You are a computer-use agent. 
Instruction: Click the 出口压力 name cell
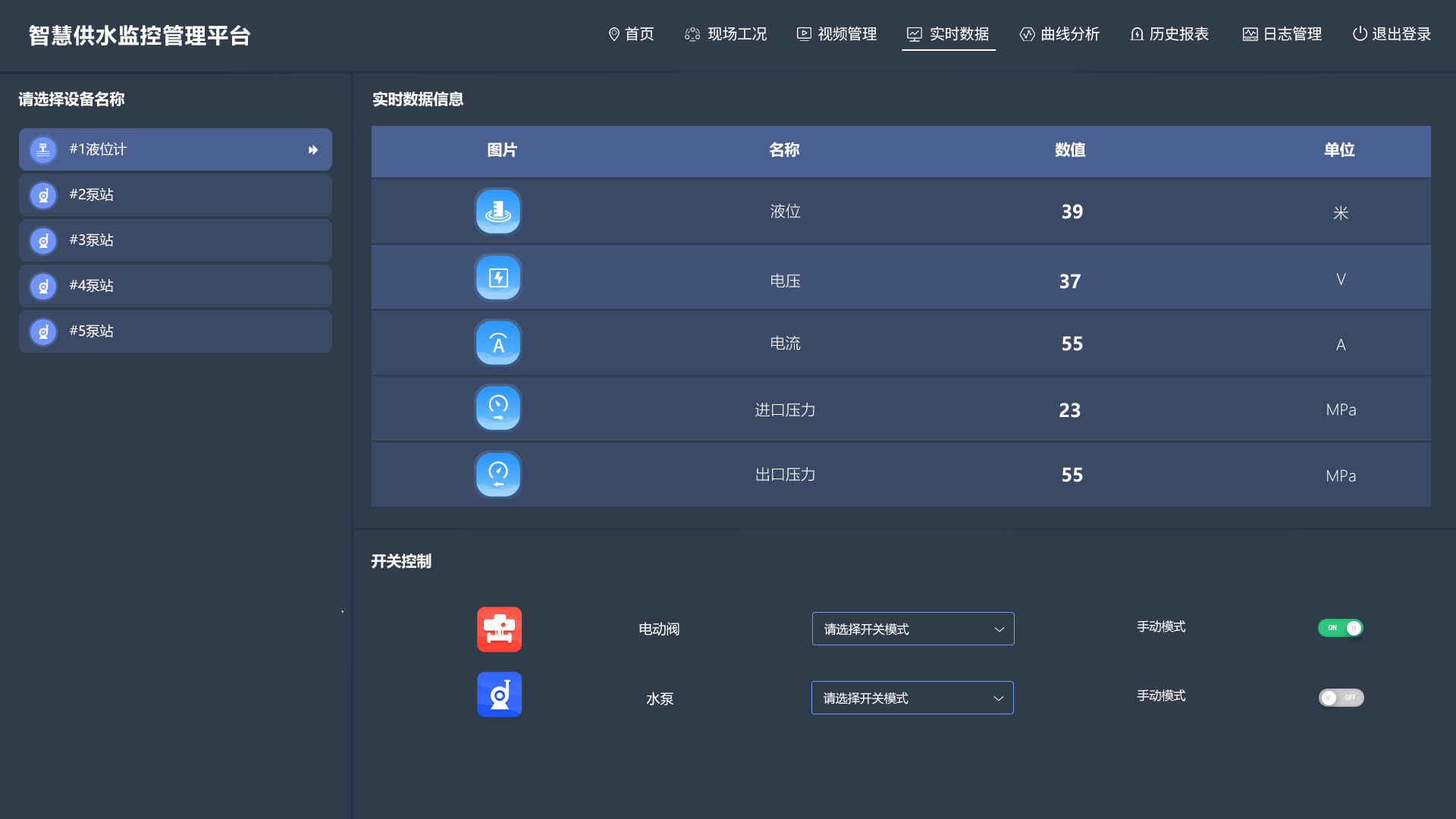click(x=785, y=475)
